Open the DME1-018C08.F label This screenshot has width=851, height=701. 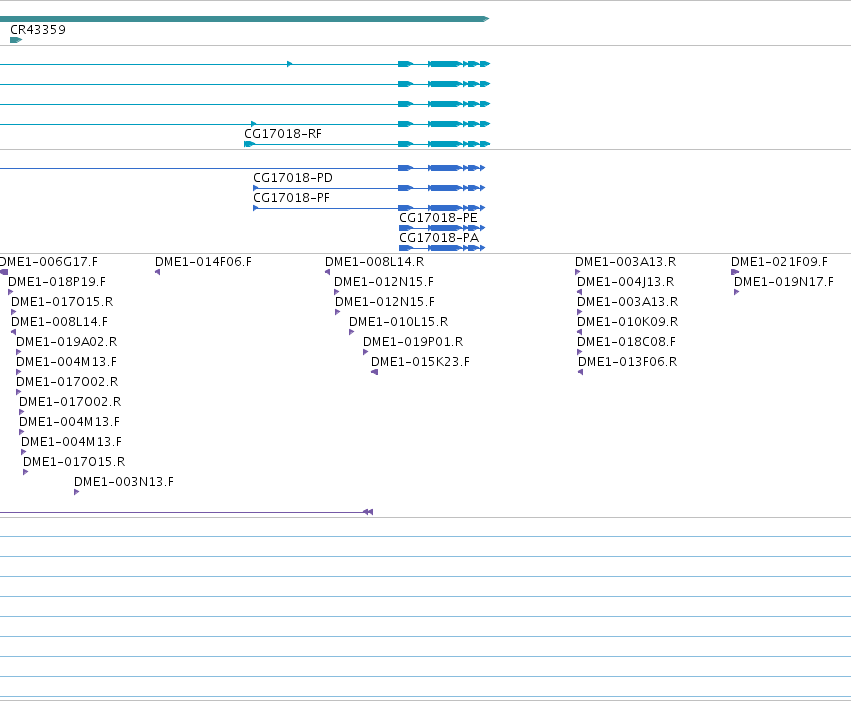[626, 342]
